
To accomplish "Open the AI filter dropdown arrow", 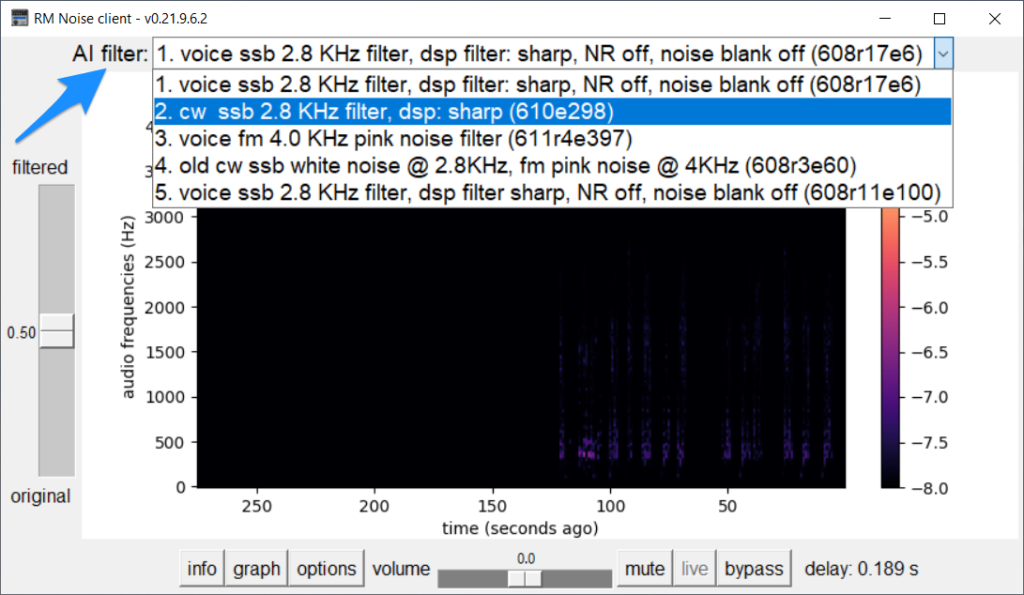I will [x=943, y=52].
